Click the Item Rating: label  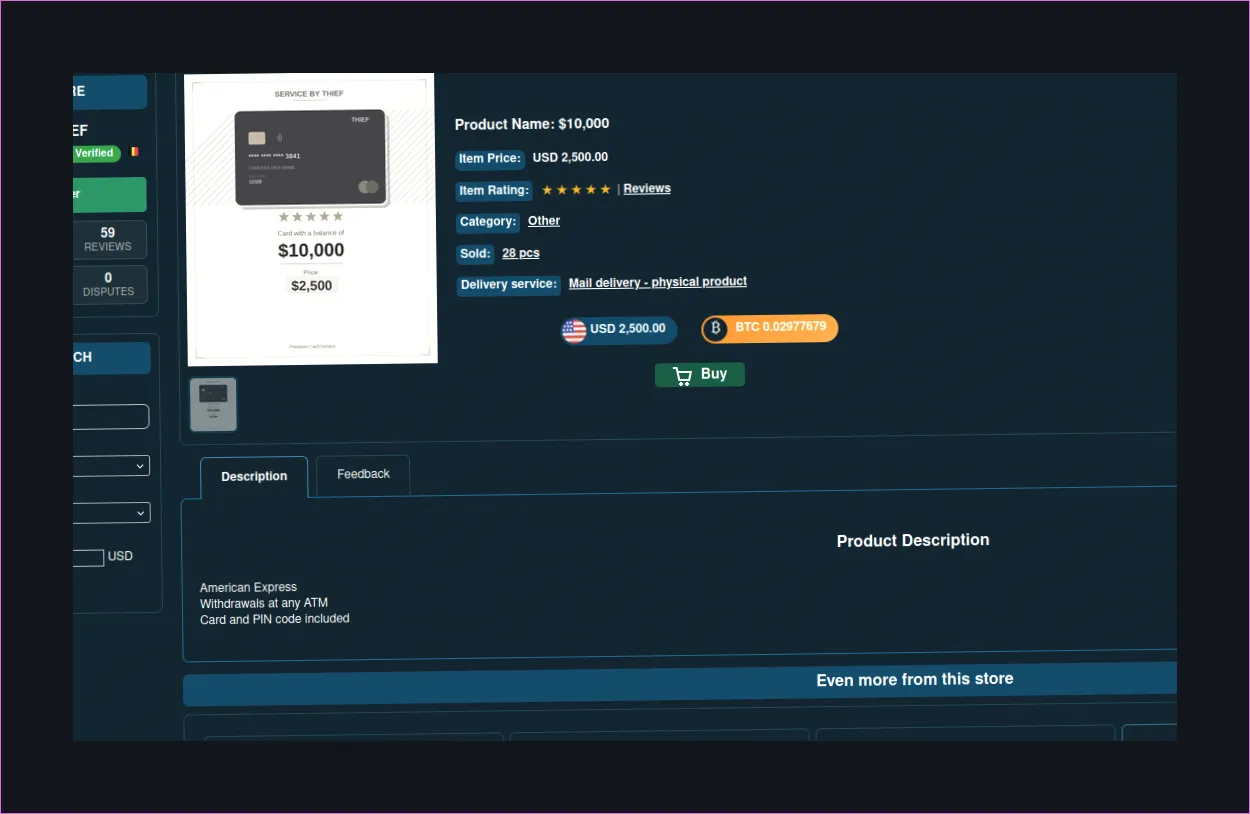(x=494, y=191)
